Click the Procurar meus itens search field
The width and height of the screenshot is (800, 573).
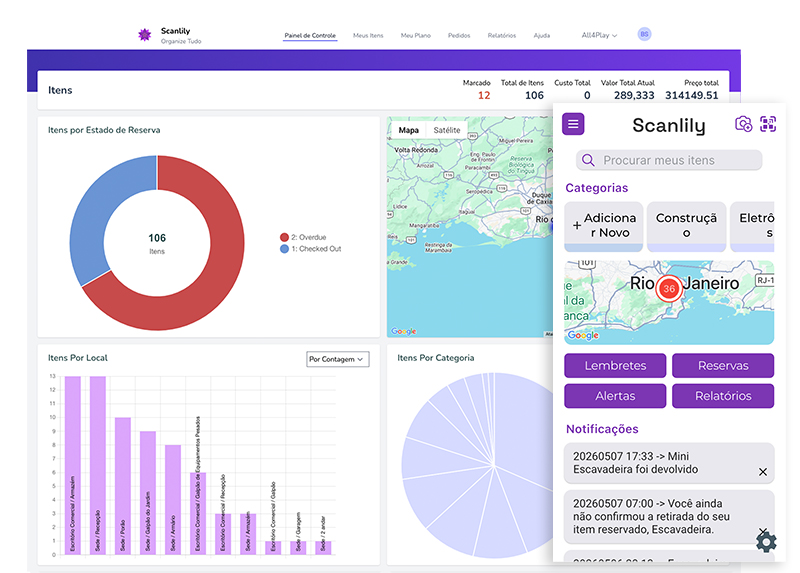pos(669,160)
